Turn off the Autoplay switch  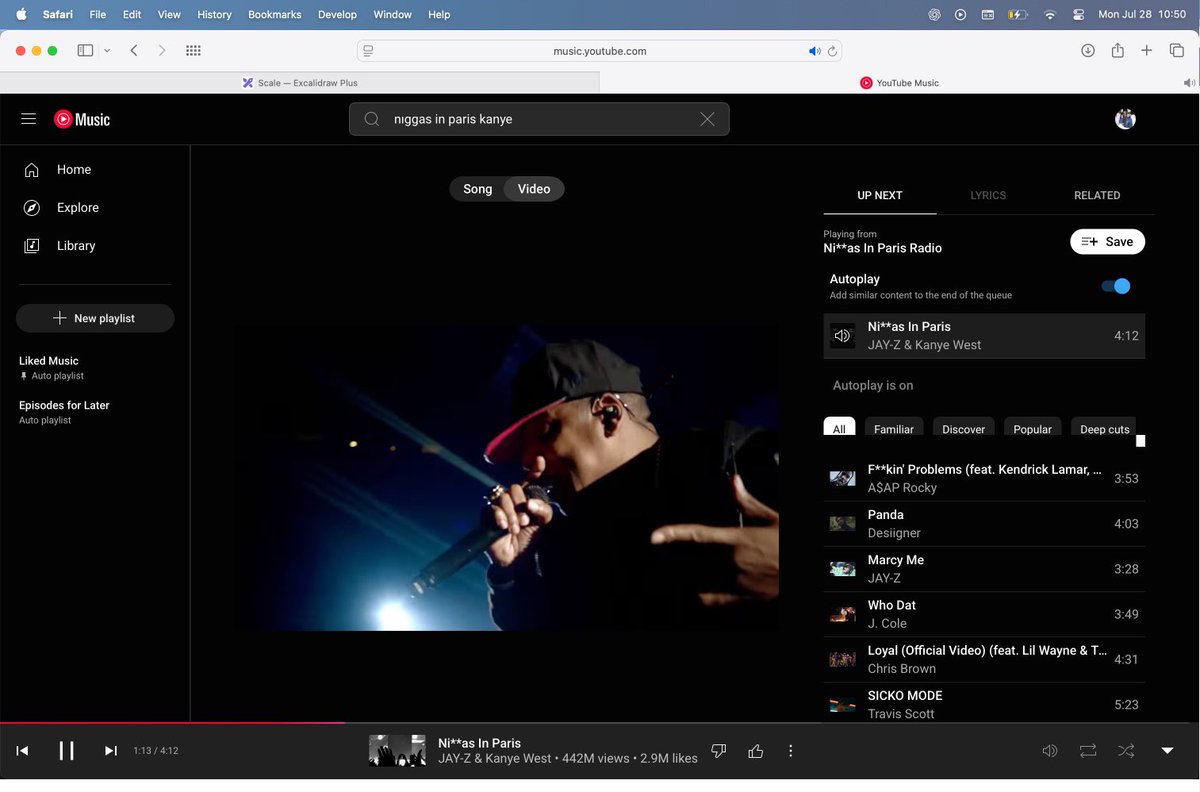coord(1116,286)
